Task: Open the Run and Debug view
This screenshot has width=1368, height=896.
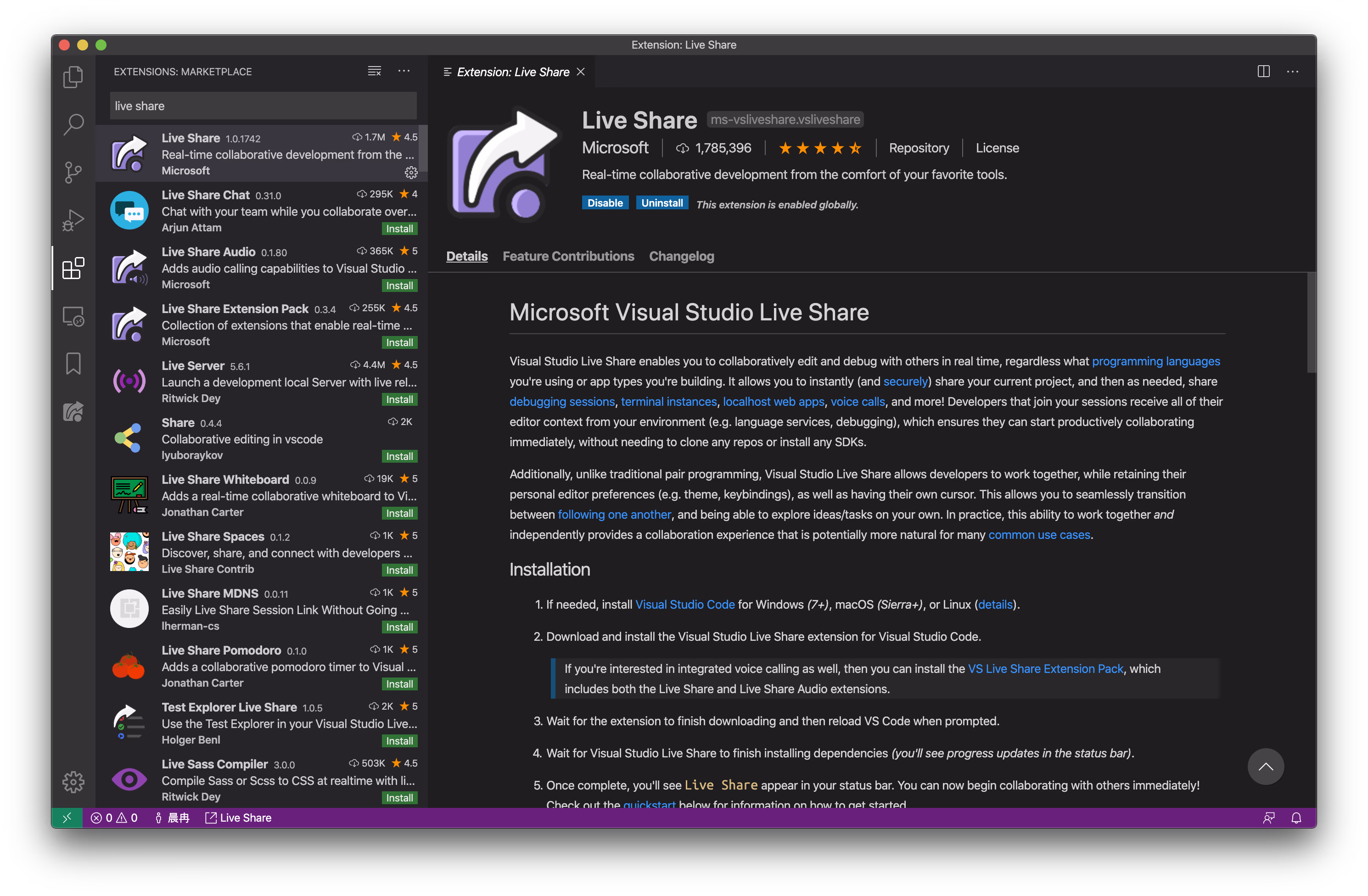Action: coord(73,220)
